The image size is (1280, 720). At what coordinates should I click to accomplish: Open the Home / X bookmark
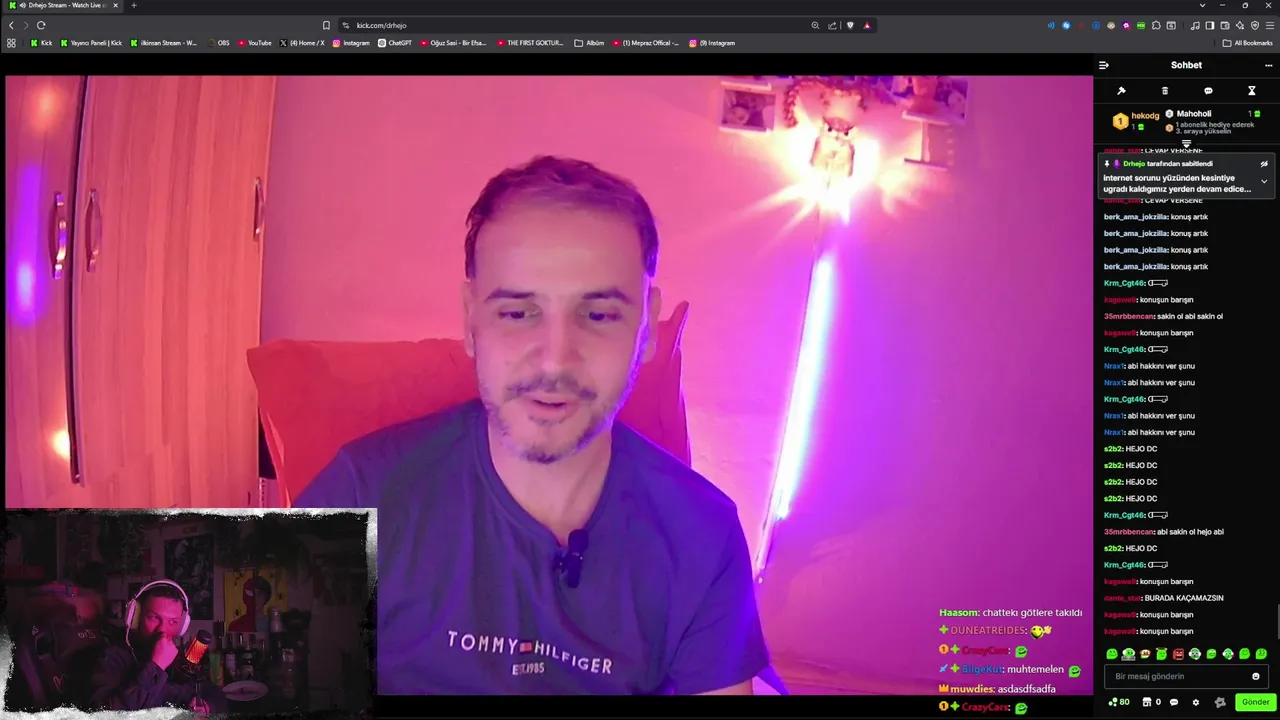pyautogui.click(x=302, y=43)
